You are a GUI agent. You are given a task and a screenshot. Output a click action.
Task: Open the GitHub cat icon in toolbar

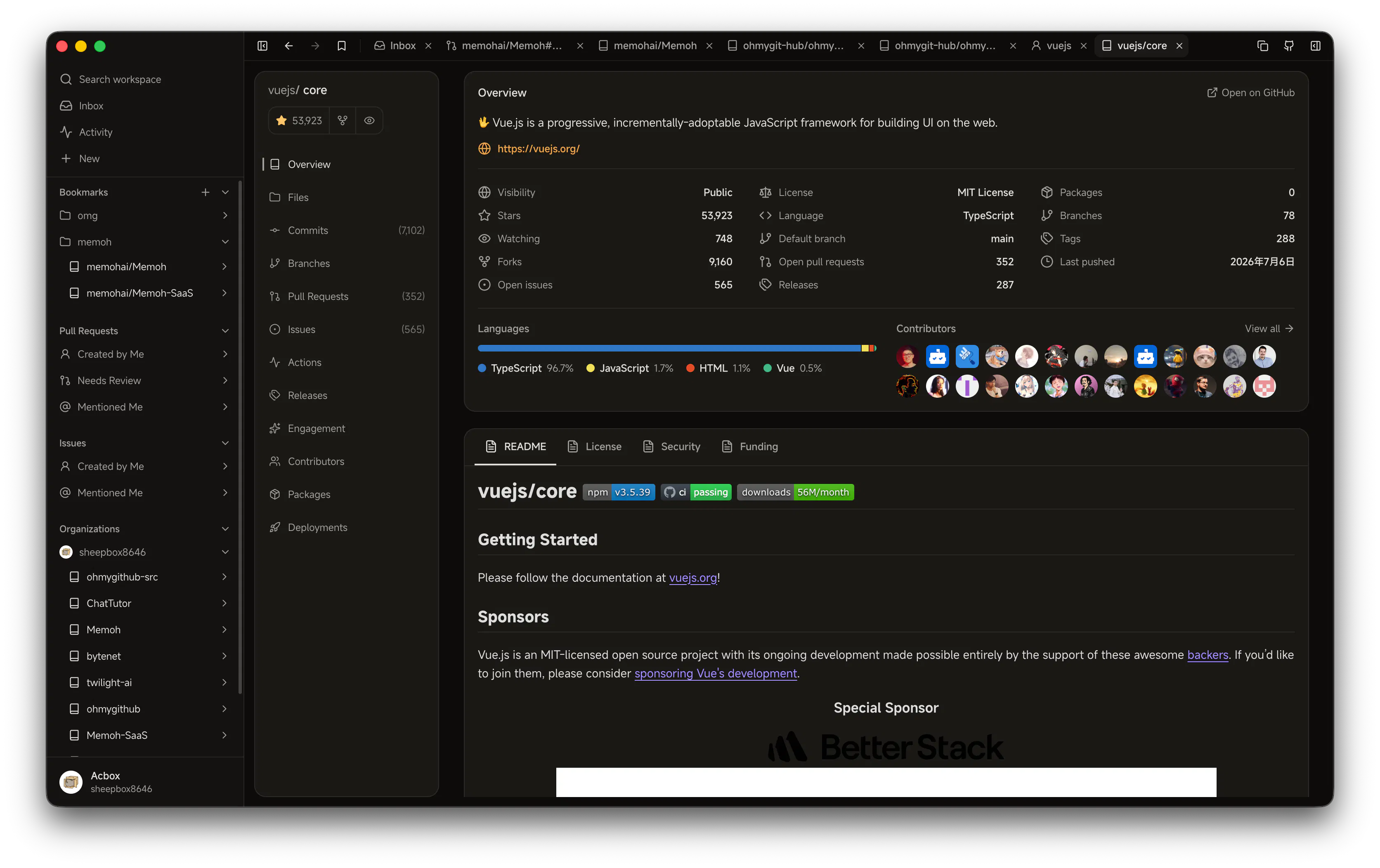click(1289, 46)
